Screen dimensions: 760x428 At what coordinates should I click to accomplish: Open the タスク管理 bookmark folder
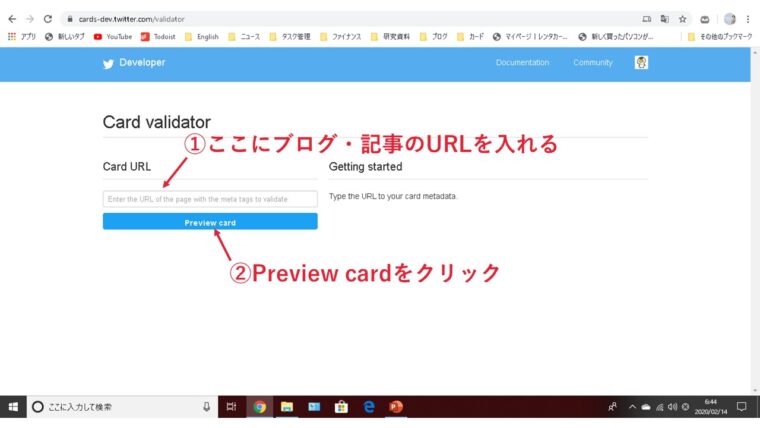[290, 36]
